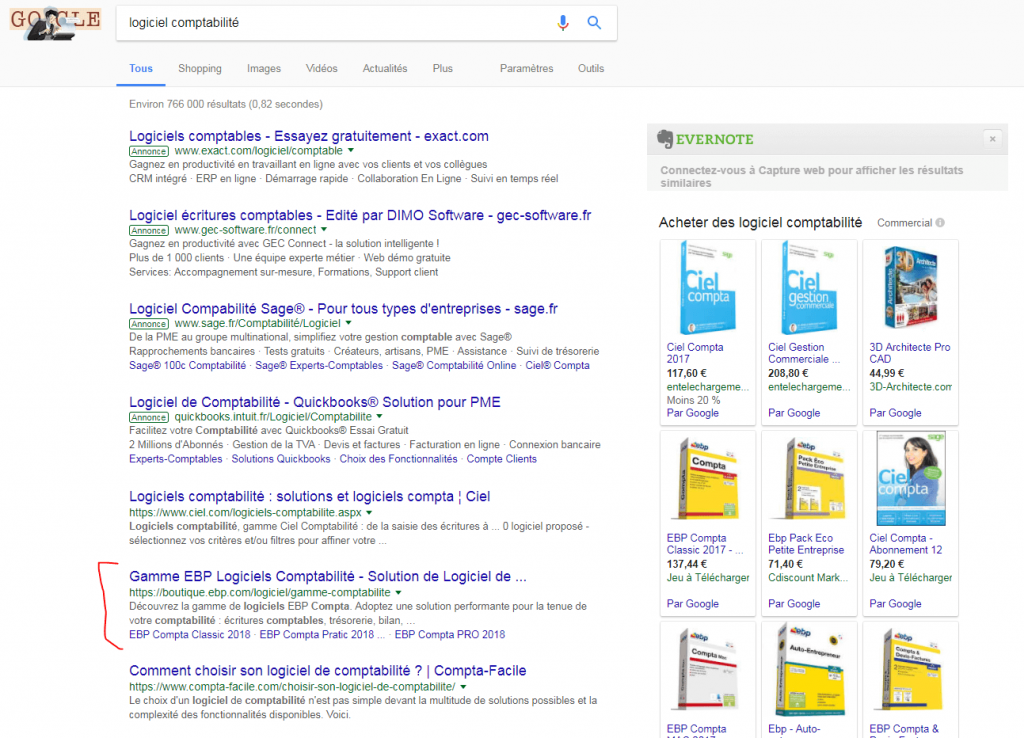
Task: Open Gamme EBP Logiciels Comptabilité result
Action: pos(328,577)
